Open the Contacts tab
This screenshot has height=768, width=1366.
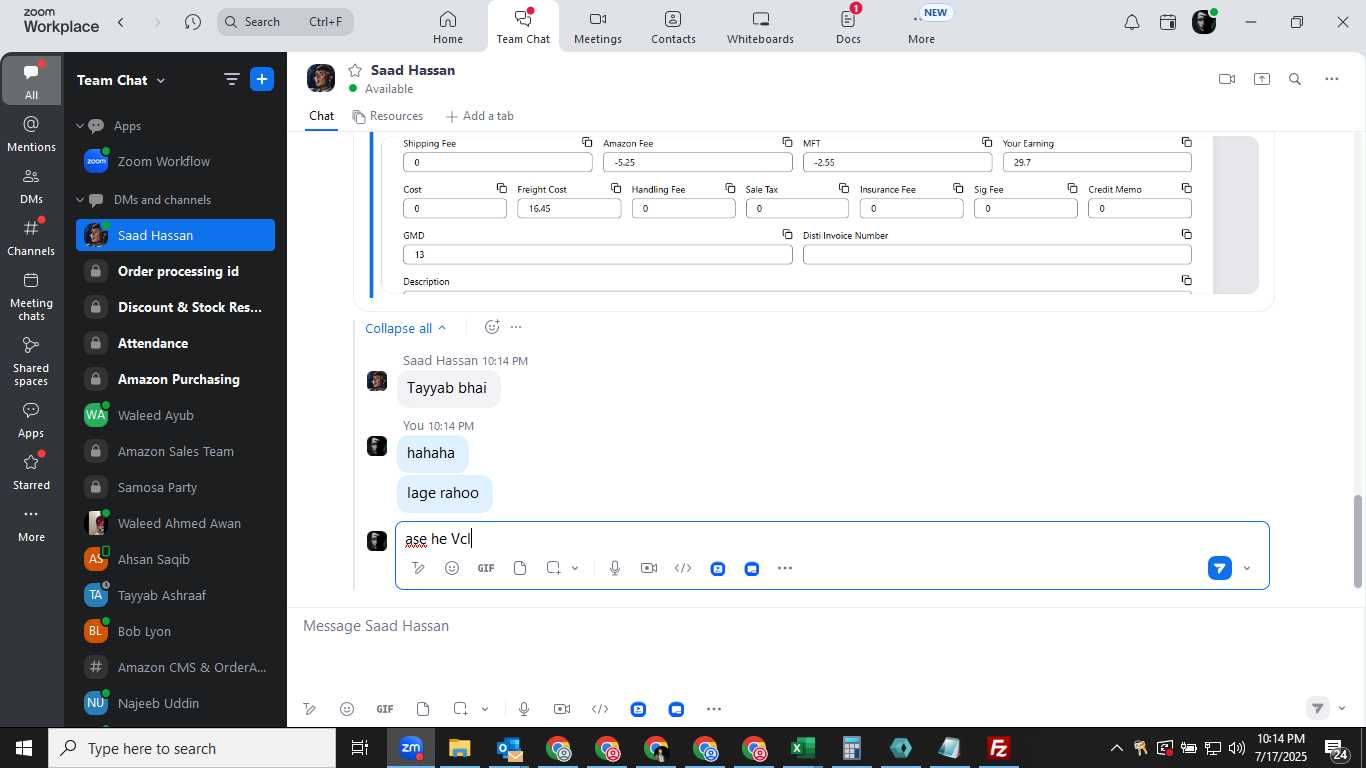673,27
